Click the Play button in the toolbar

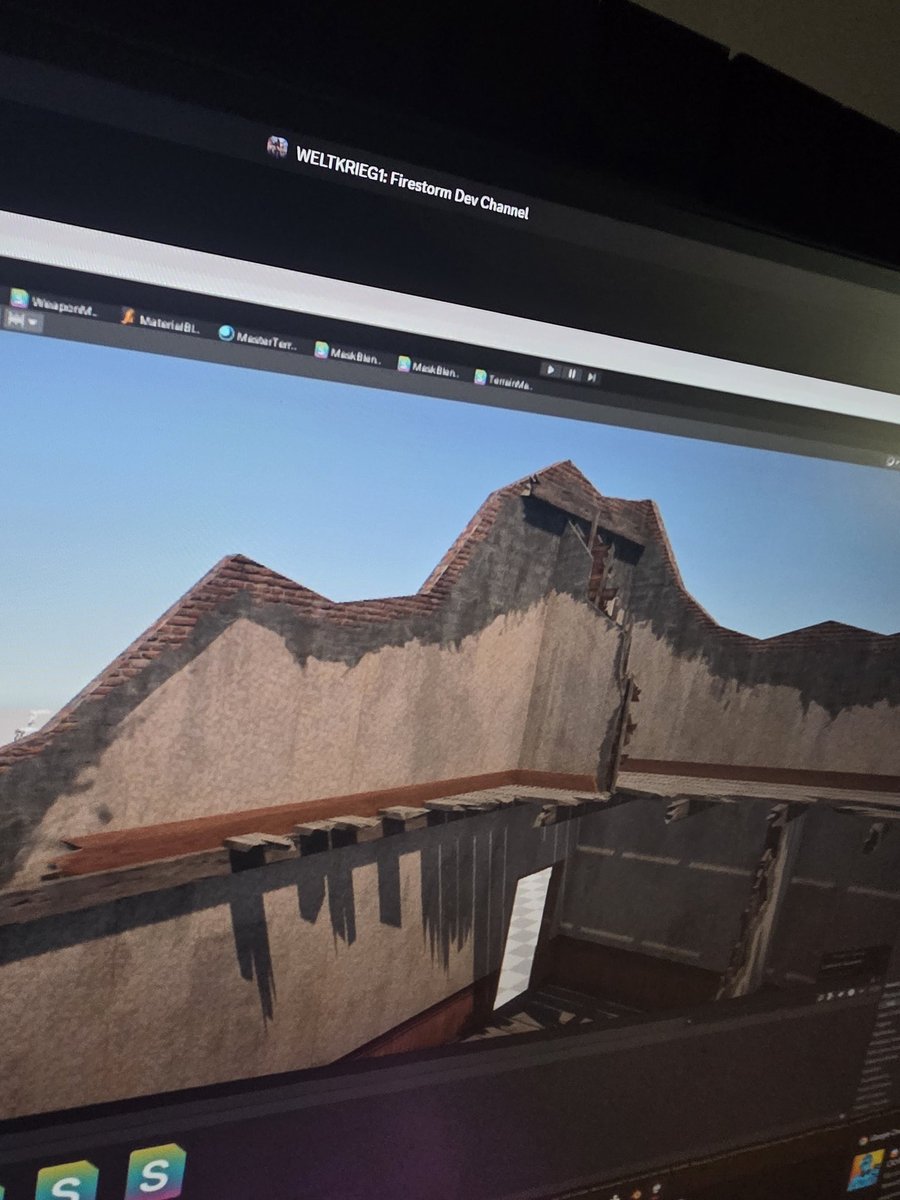pyautogui.click(x=551, y=369)
